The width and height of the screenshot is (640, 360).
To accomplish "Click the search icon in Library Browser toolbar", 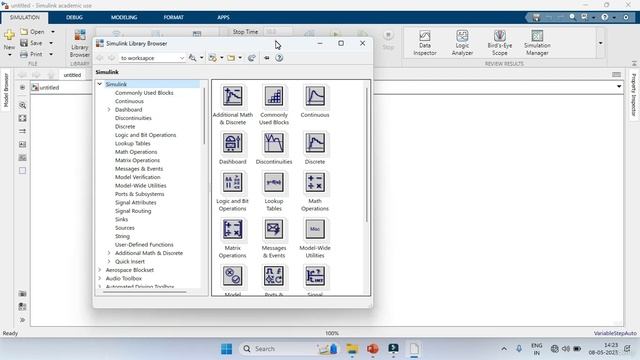I will tap(193, 58).
